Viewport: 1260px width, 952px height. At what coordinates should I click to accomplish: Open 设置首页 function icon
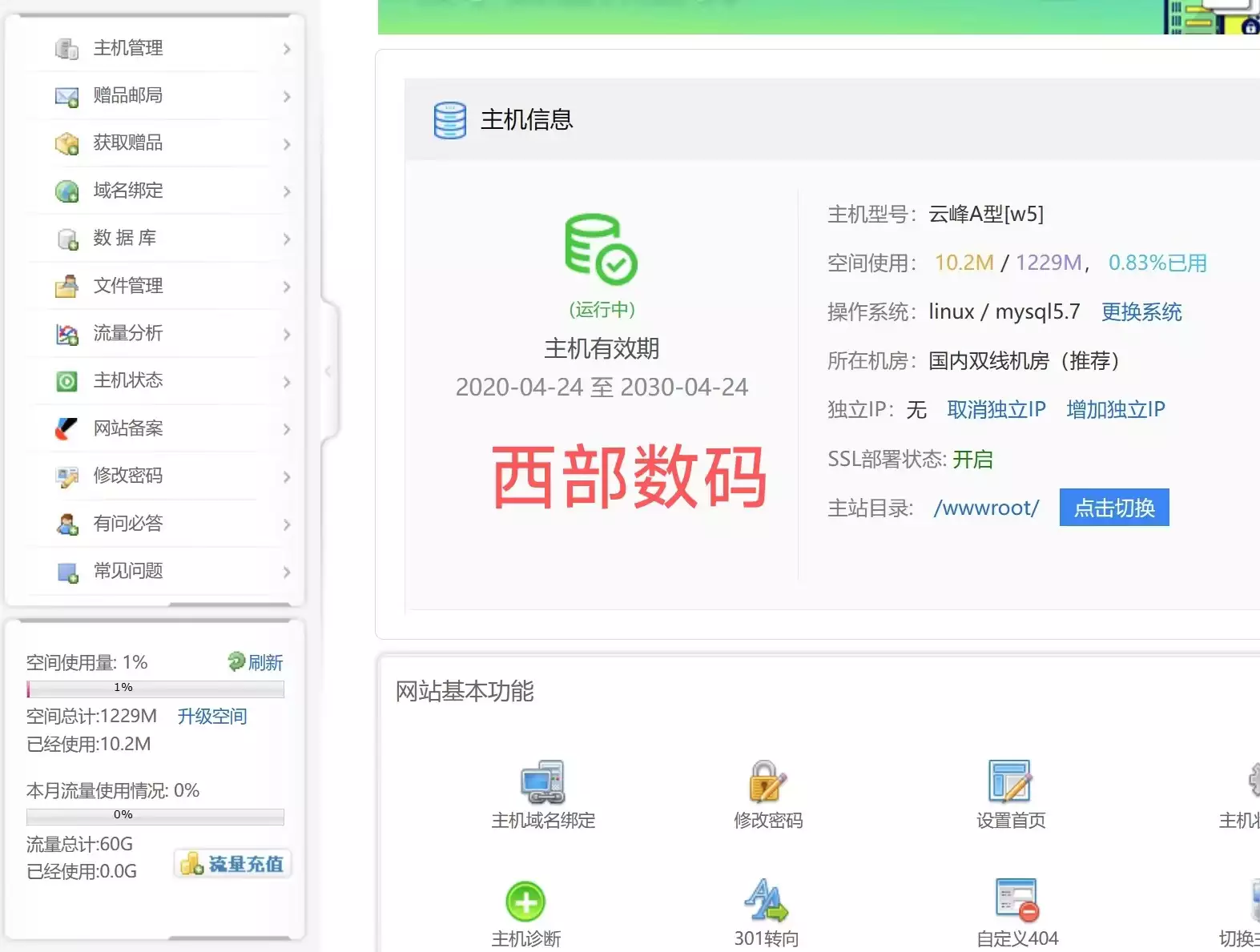tap(1010, 781)
